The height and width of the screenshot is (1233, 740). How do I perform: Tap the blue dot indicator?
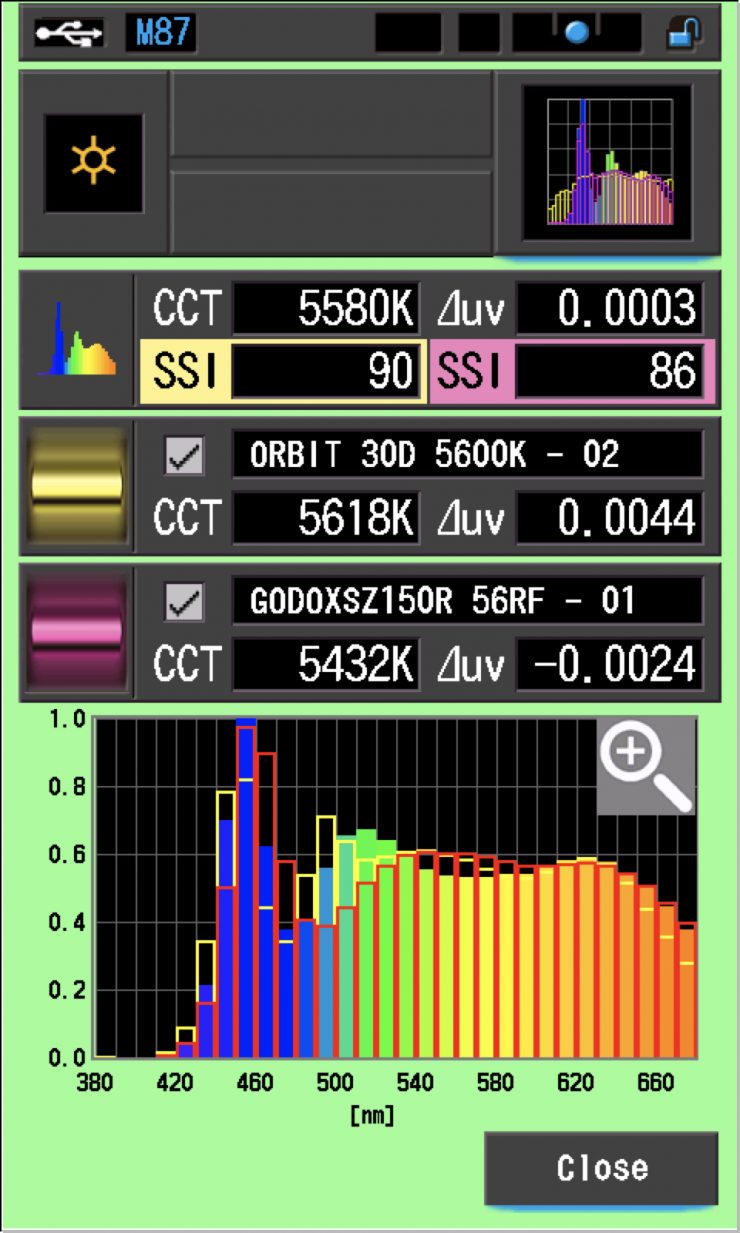coord(577,33)
